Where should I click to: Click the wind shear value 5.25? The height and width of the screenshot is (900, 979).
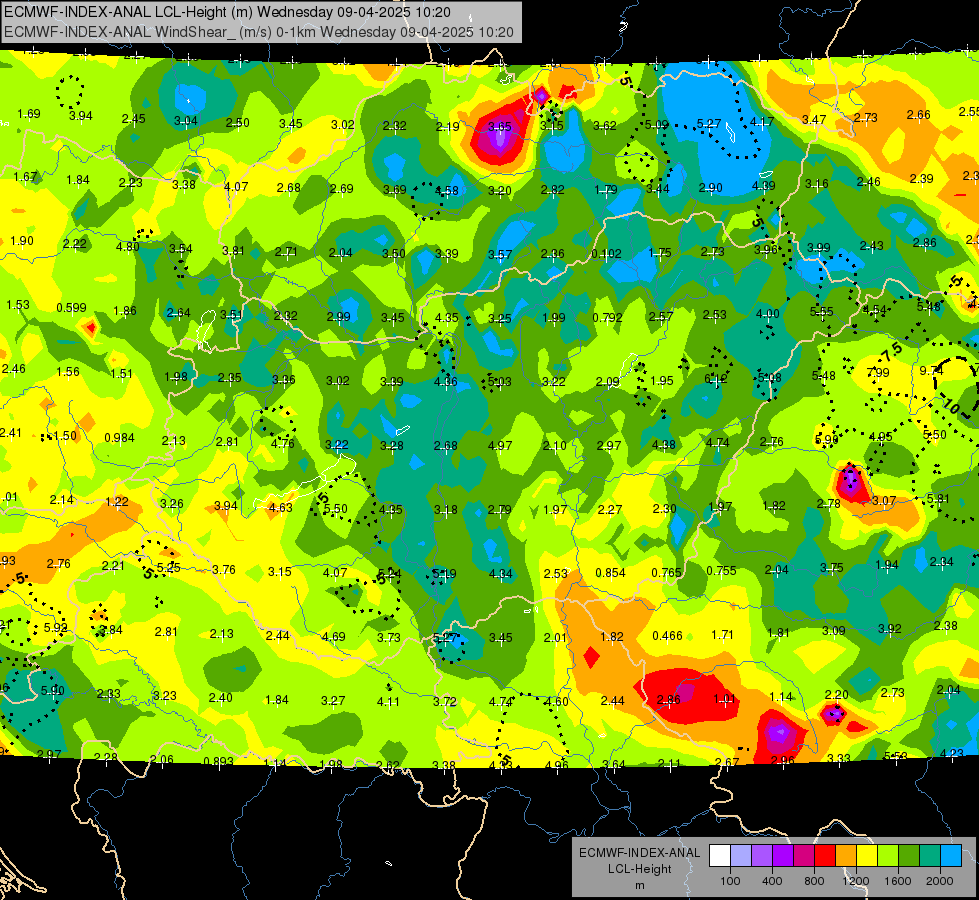[x=169, y=568]
